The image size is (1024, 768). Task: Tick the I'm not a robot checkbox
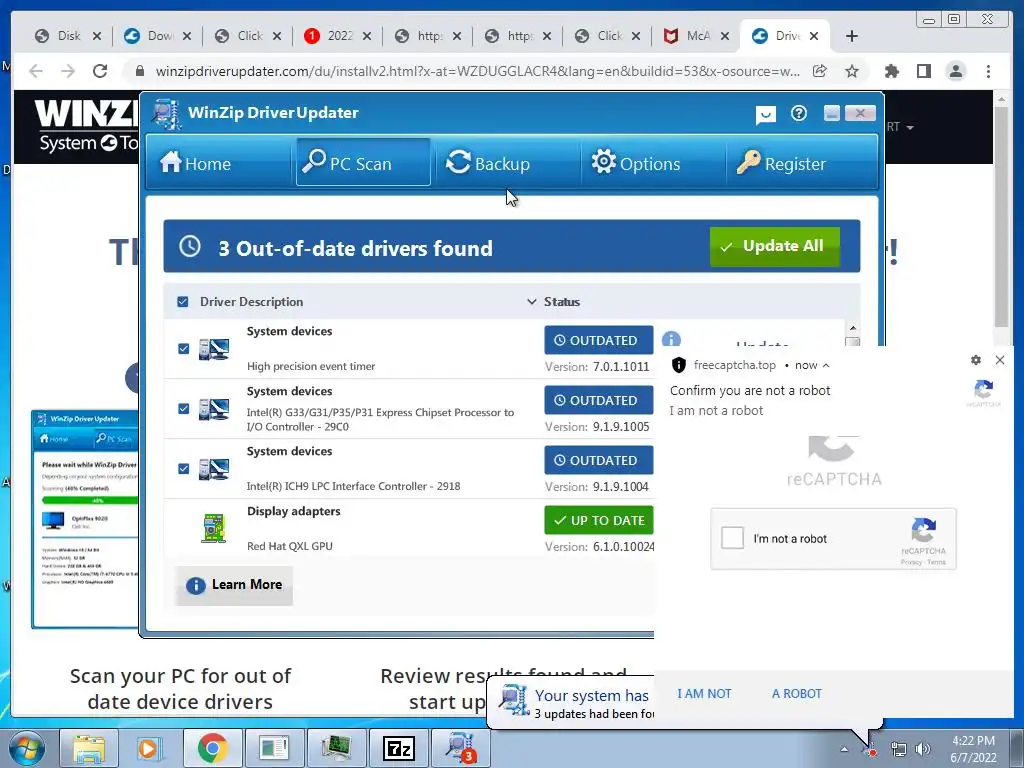point(732,538)
